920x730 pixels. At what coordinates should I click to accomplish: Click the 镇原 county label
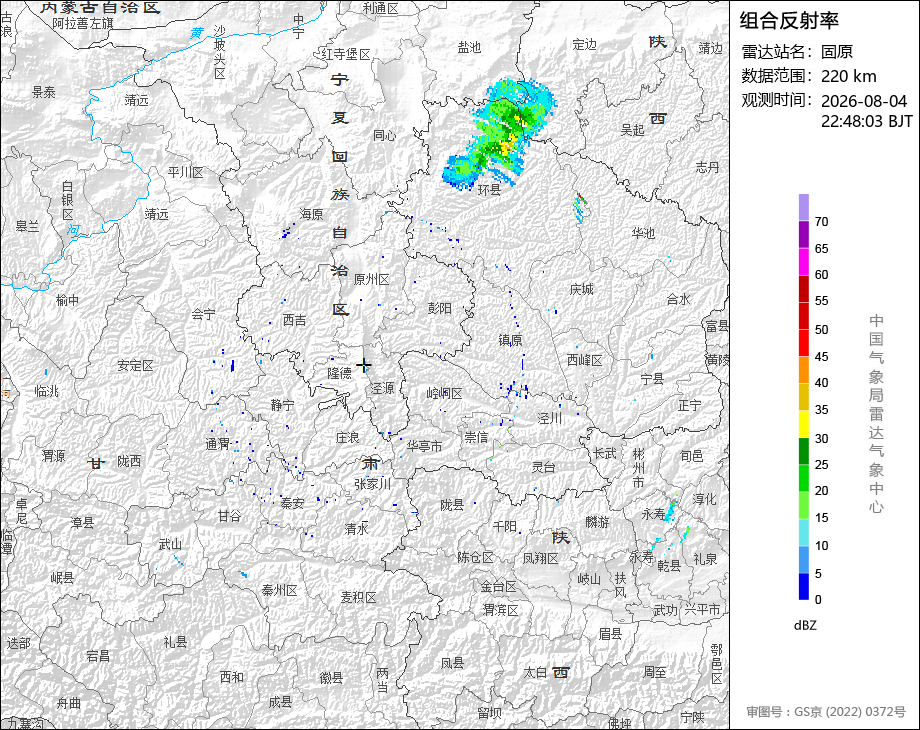point(510,340)
